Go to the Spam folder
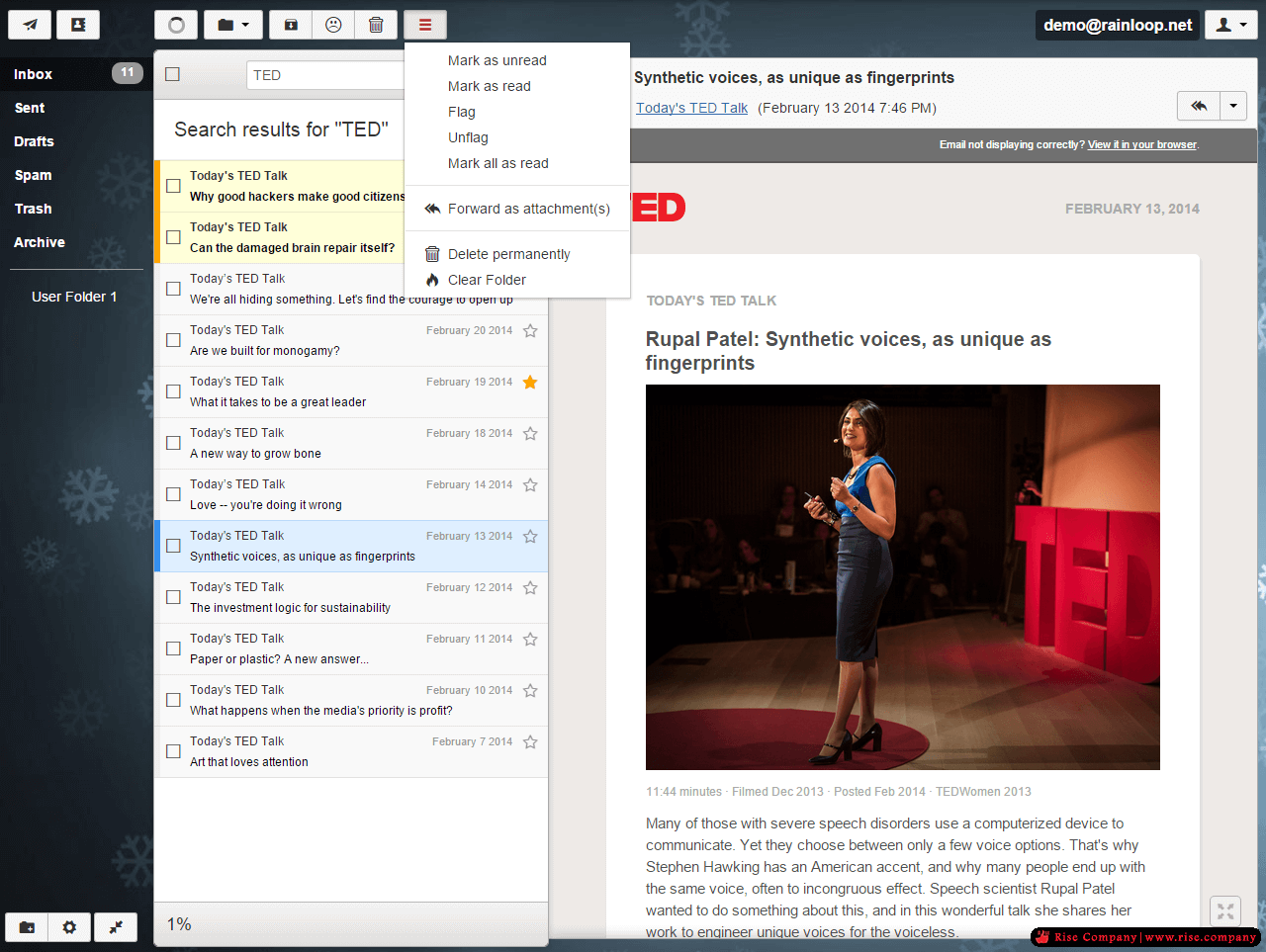 click(x=76, y=175)
